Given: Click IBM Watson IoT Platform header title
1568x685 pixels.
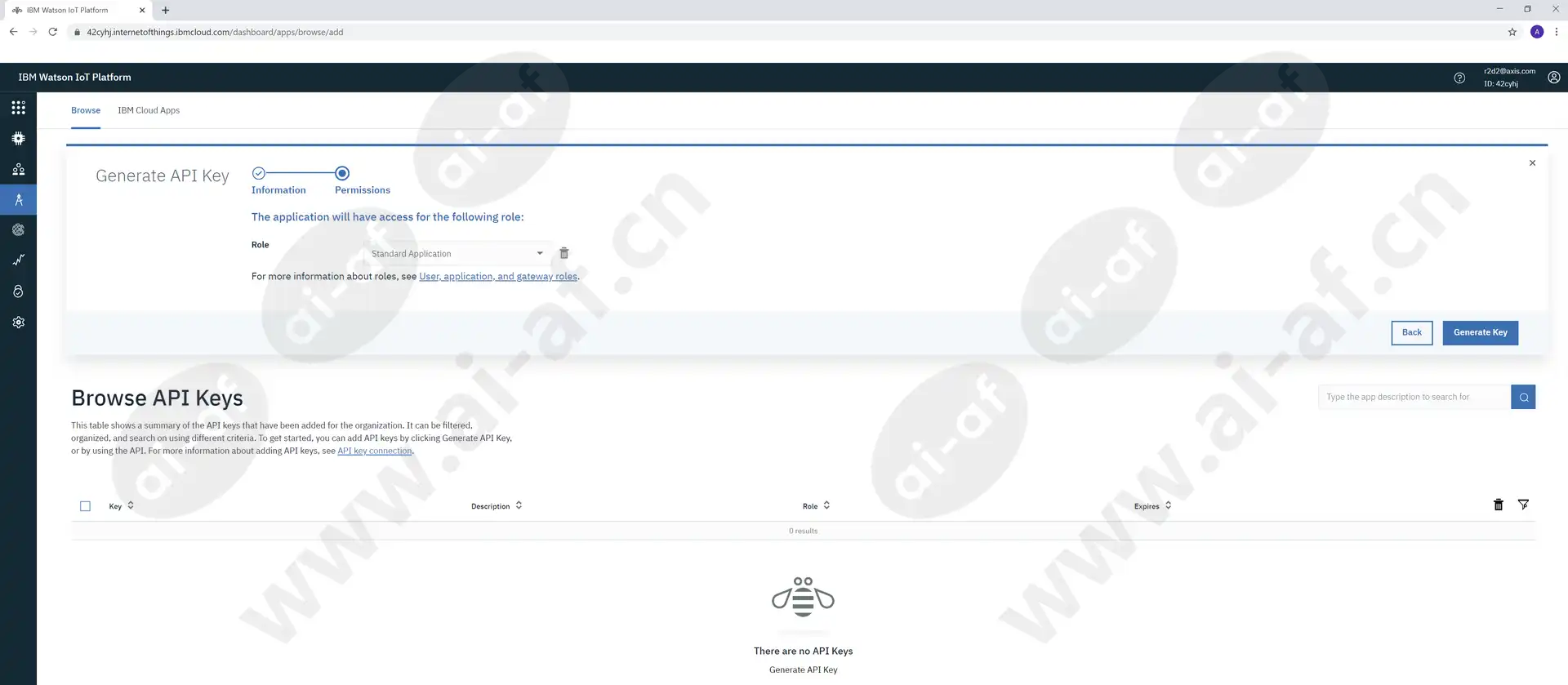Looking at the screenshot, I should (x=74, y=78).
